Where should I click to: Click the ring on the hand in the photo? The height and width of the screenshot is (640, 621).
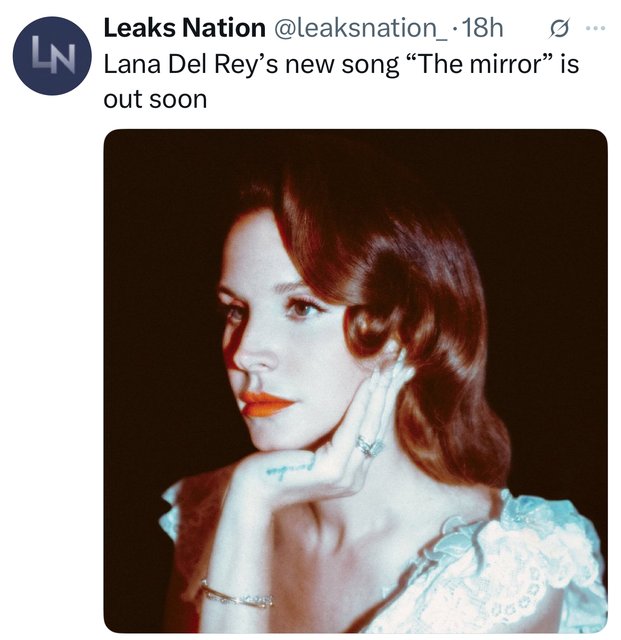(x=370, y=446)
